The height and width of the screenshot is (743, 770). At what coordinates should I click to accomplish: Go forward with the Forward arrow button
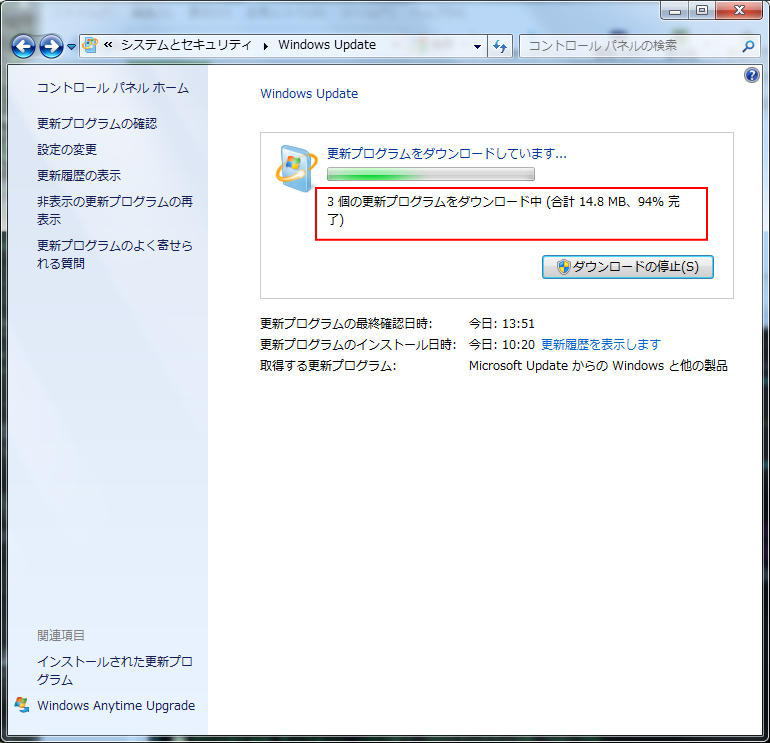tap(51, 47)
